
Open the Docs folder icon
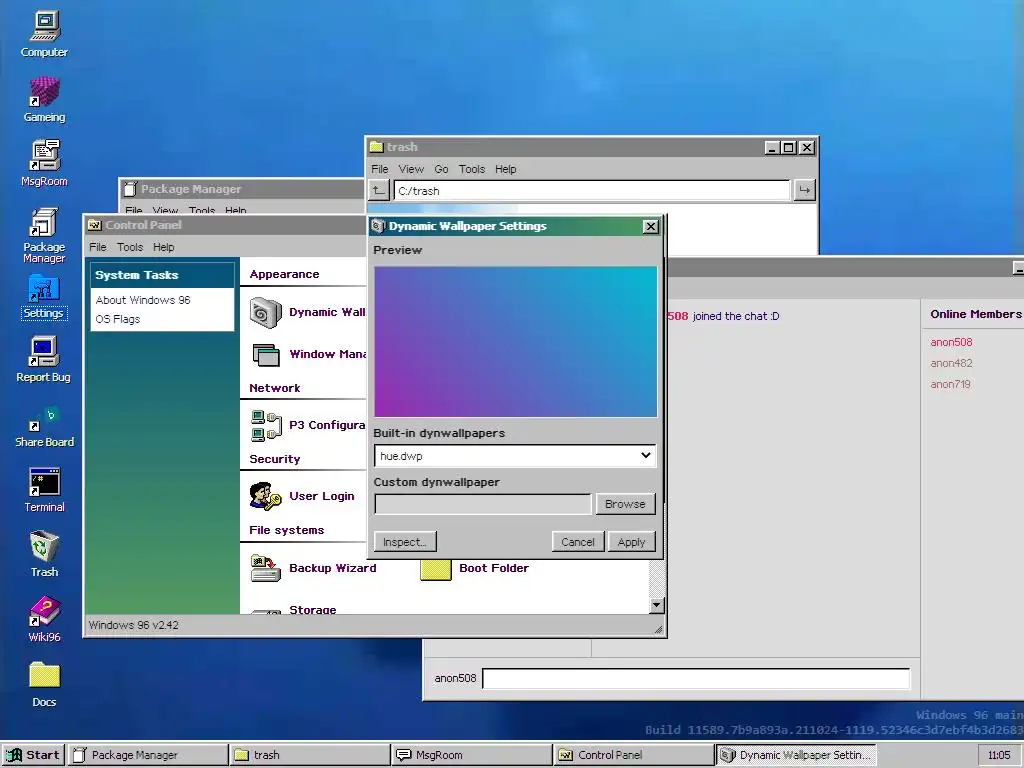[44, 684]
